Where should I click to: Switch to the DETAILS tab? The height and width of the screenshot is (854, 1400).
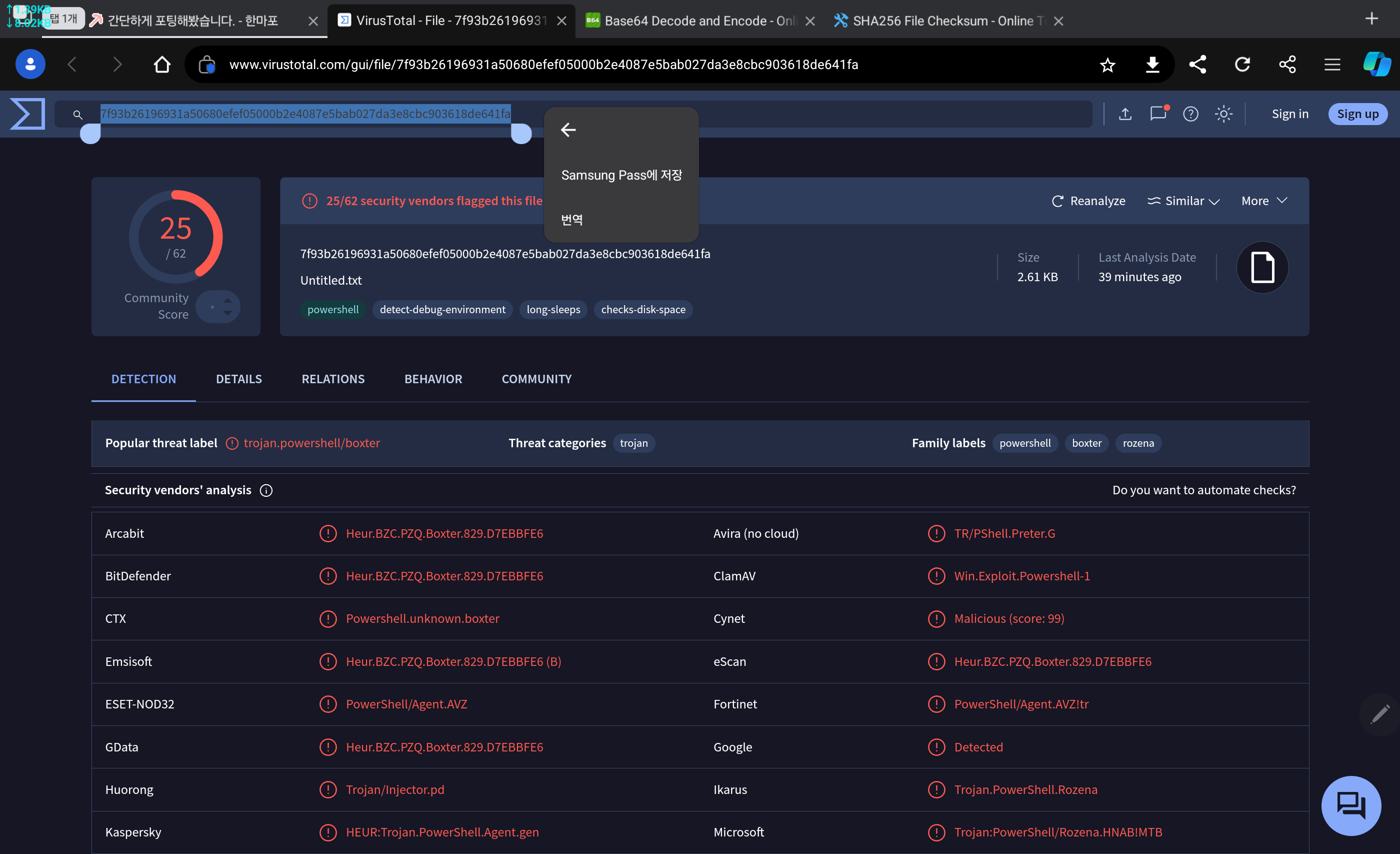[238, 379]
